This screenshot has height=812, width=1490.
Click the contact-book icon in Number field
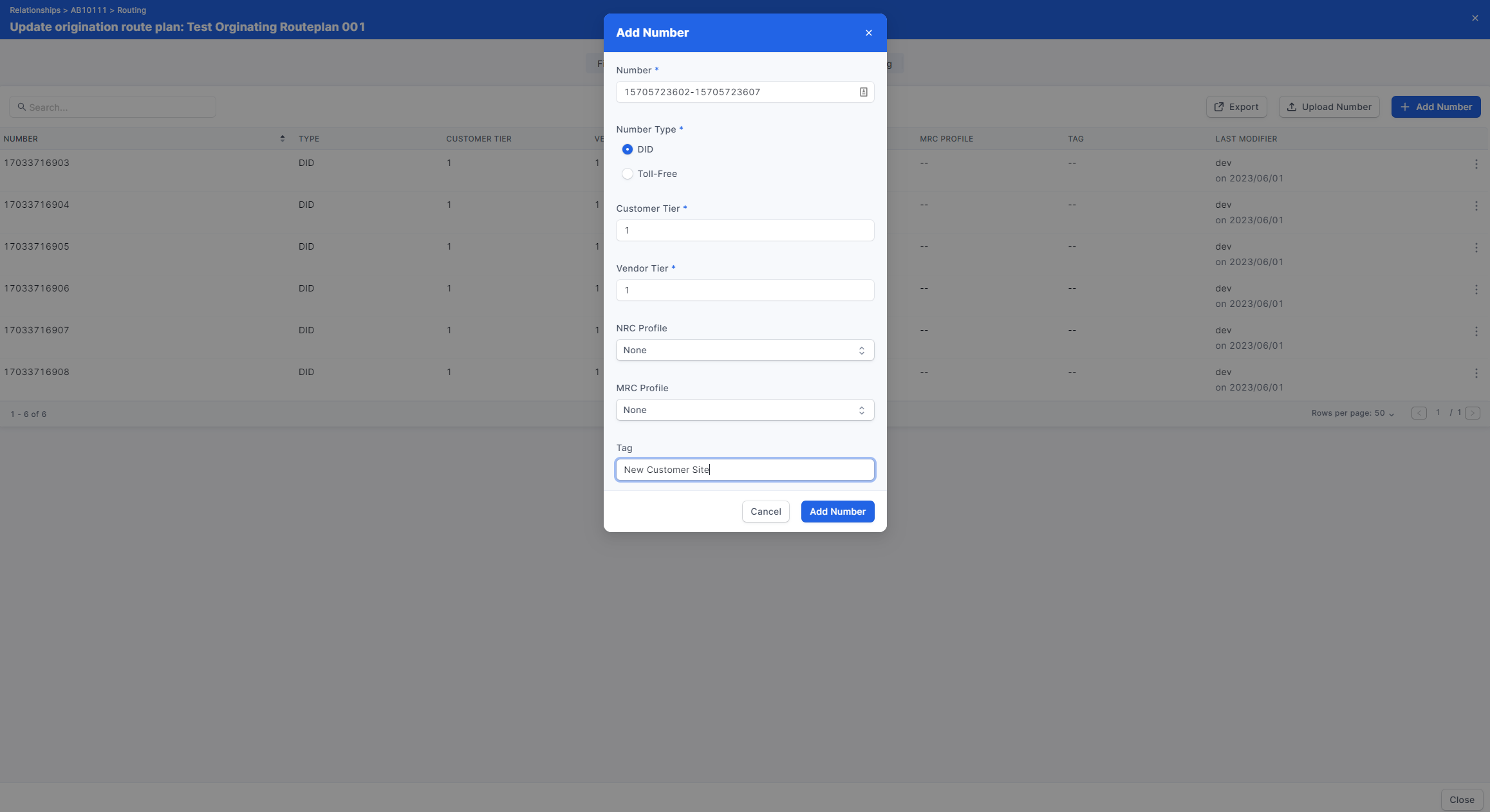click(863, 92)
